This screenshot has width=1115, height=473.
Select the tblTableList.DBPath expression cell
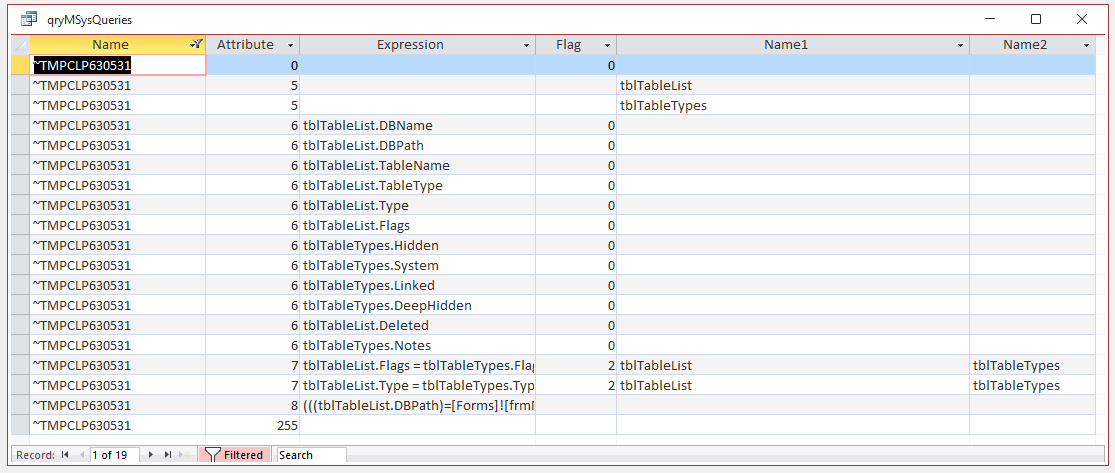click(417, 145)
